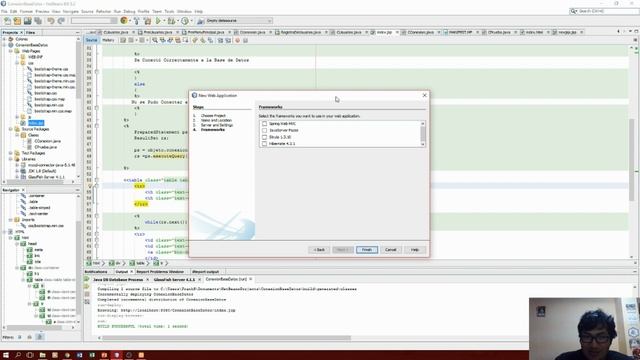Click the Chrome browser selector icon
The width and height of the screenshot is (640, 360).
[x=124, y=20]
